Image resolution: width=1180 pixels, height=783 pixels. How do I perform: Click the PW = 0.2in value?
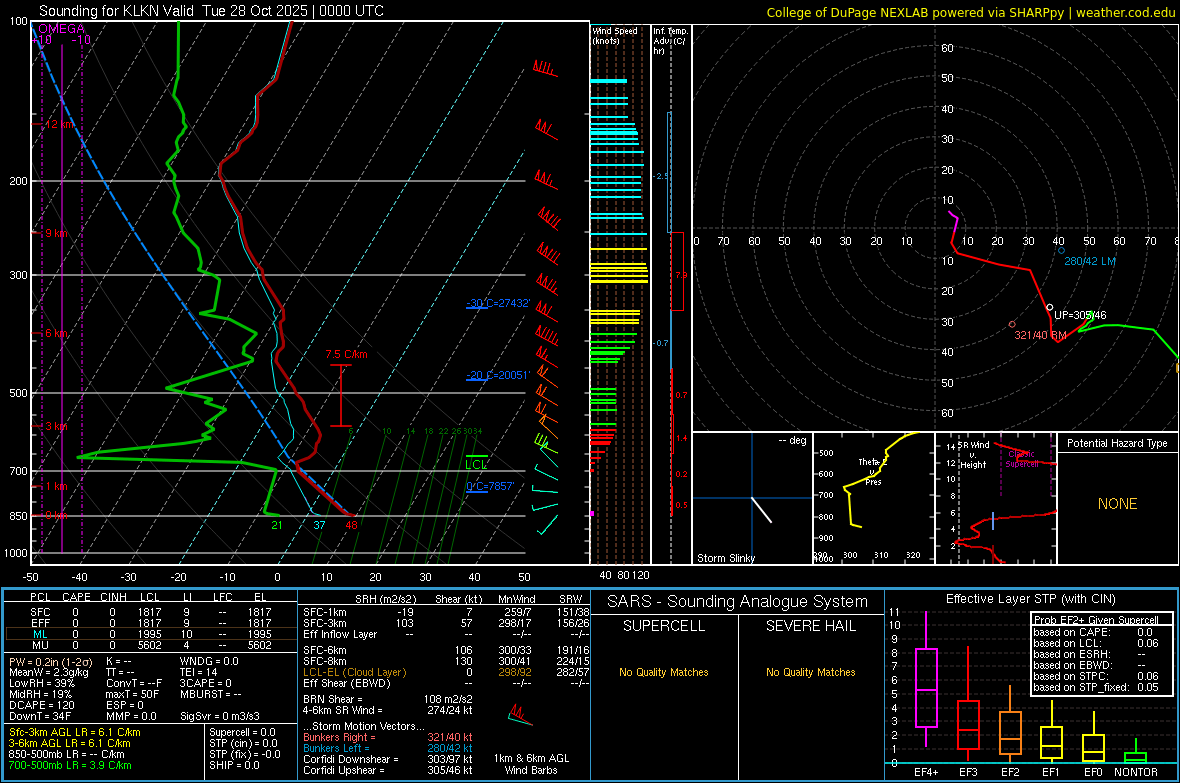click(x=50, y=662)
